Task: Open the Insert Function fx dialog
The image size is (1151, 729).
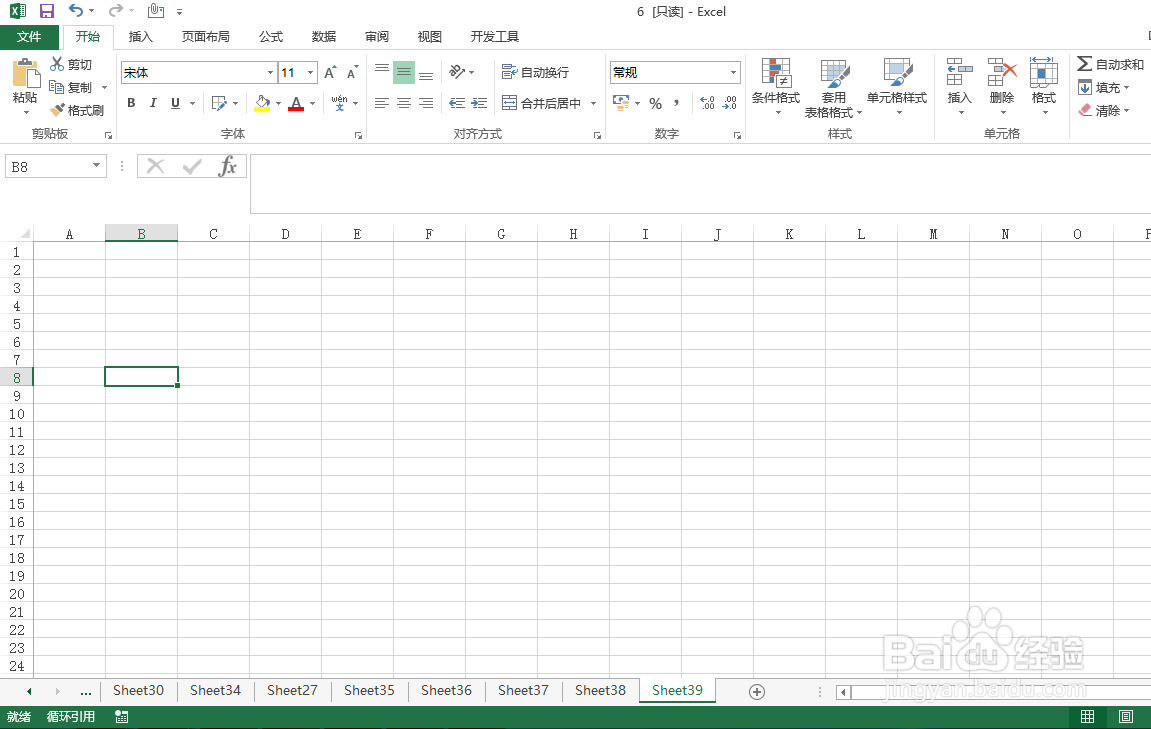Action: click(228, 166)
